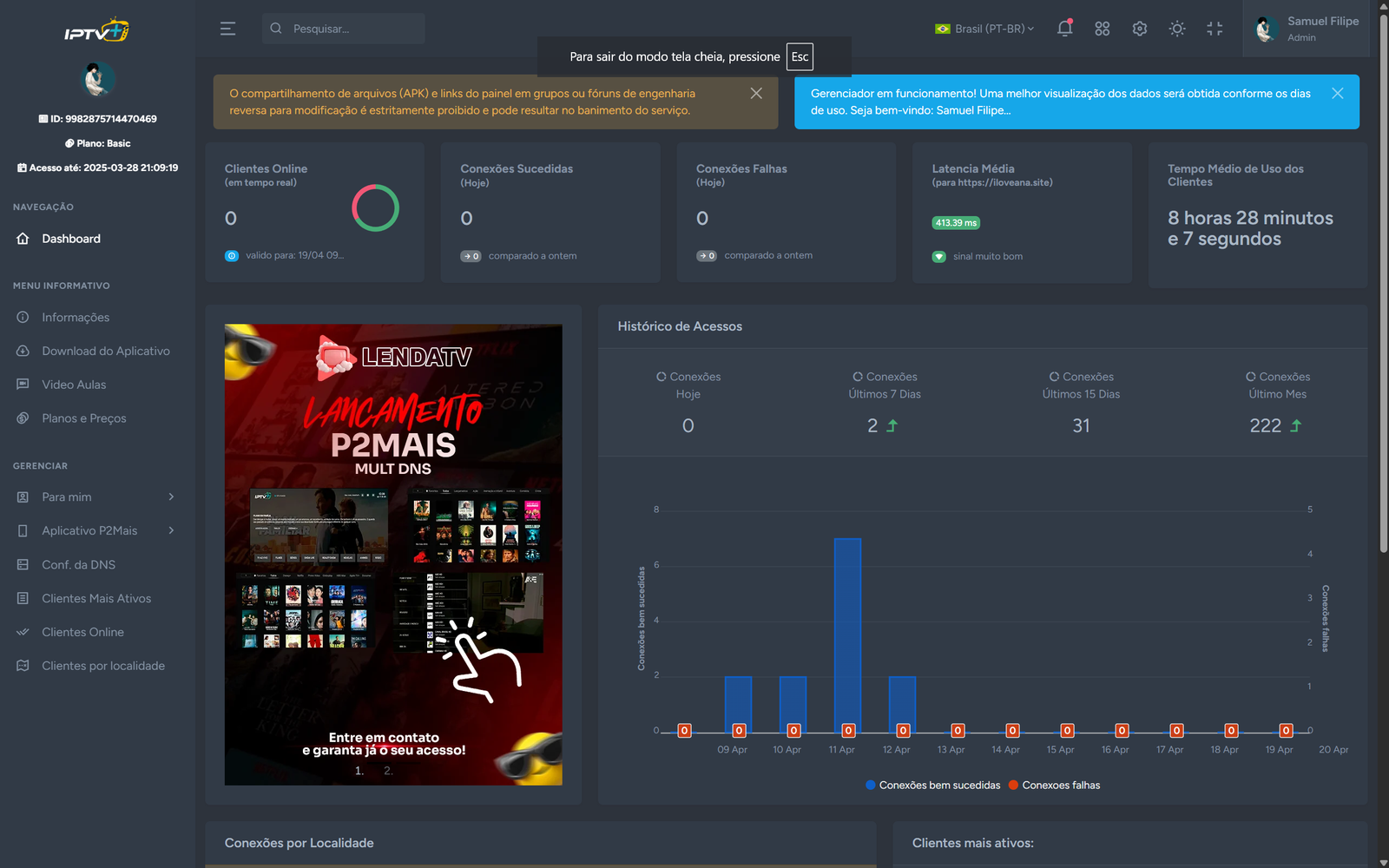1389x868 pixels.
Task: Expand the Aplicativo P2Mais submenu
Action: [97, 531]
